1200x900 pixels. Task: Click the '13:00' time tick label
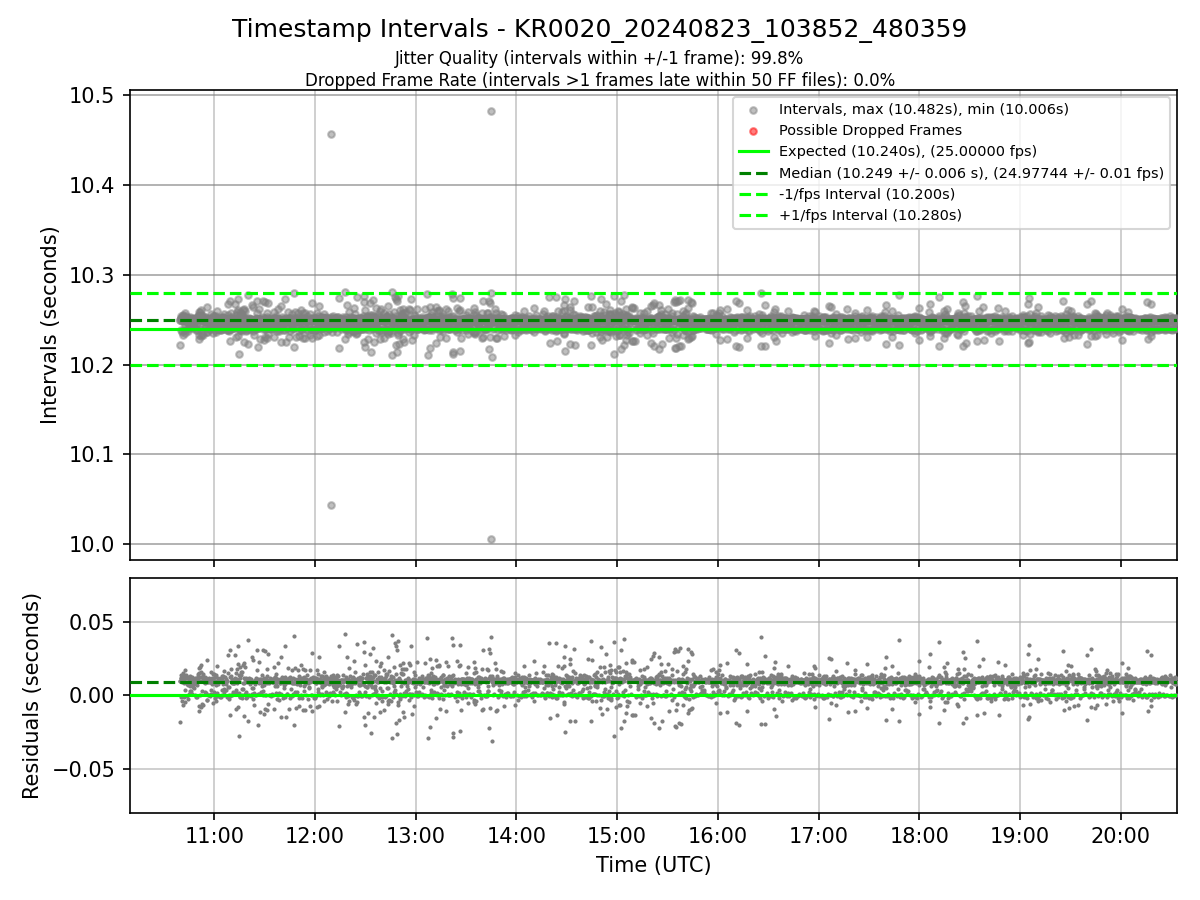(x=415, y=834)
